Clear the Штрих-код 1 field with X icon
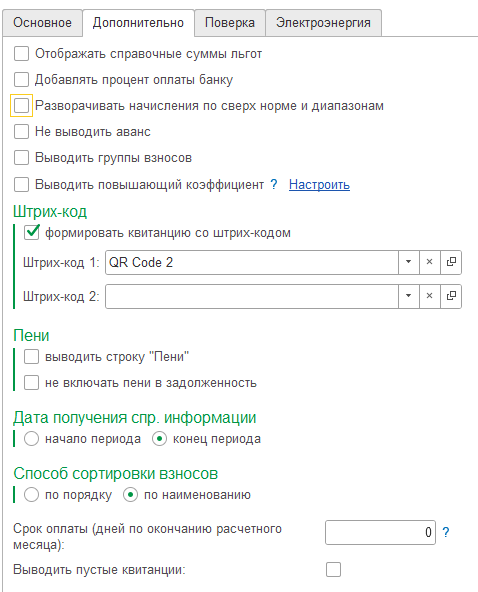Screen dimensions: 478x592 [430, 262]
